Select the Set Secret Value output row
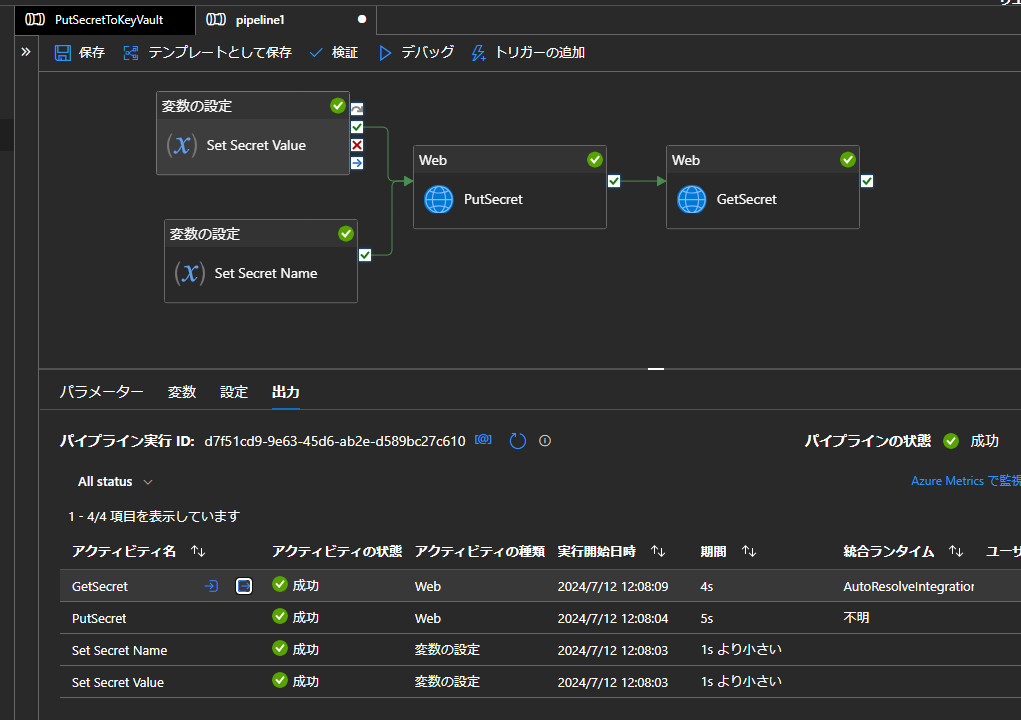 coord(540,682)
